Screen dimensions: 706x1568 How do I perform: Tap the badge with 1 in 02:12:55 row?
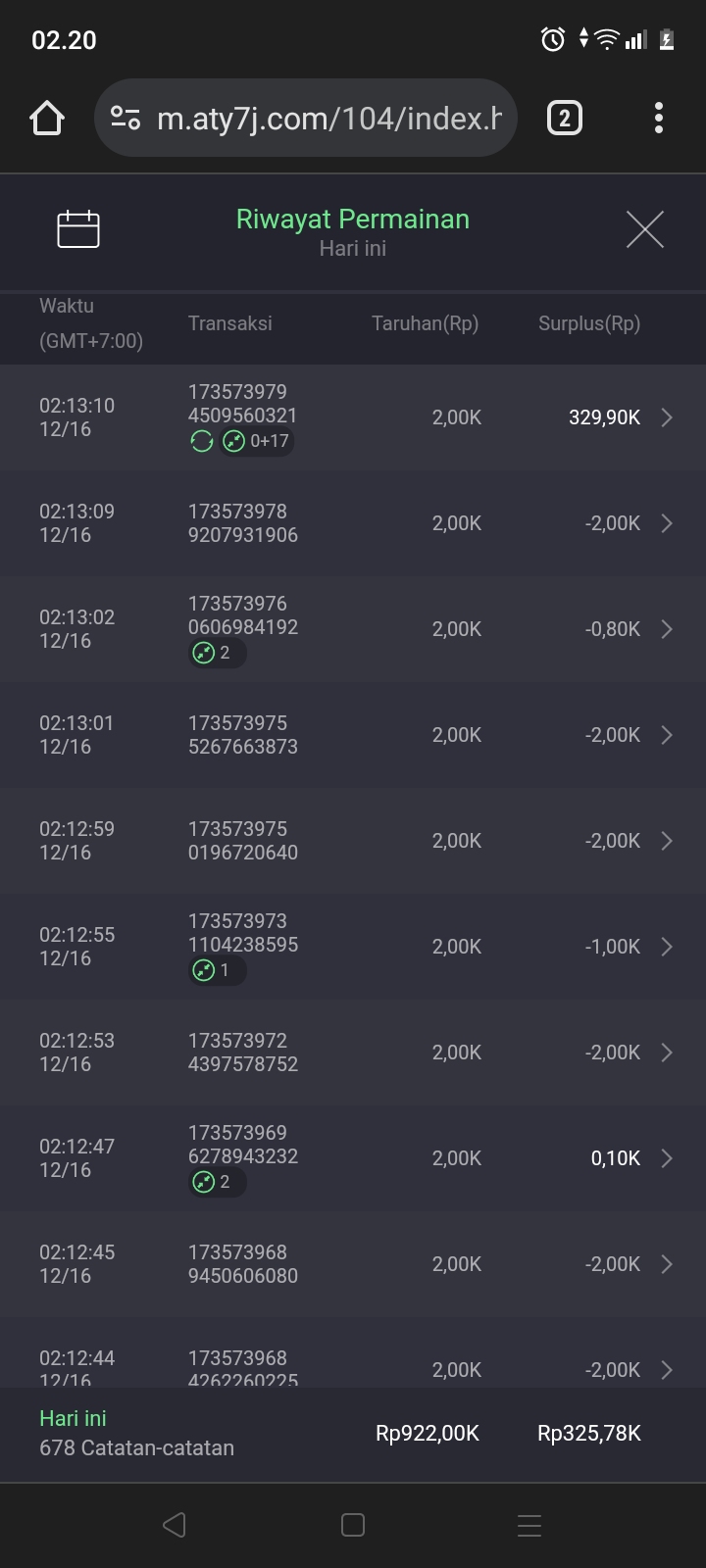[216, 970]
